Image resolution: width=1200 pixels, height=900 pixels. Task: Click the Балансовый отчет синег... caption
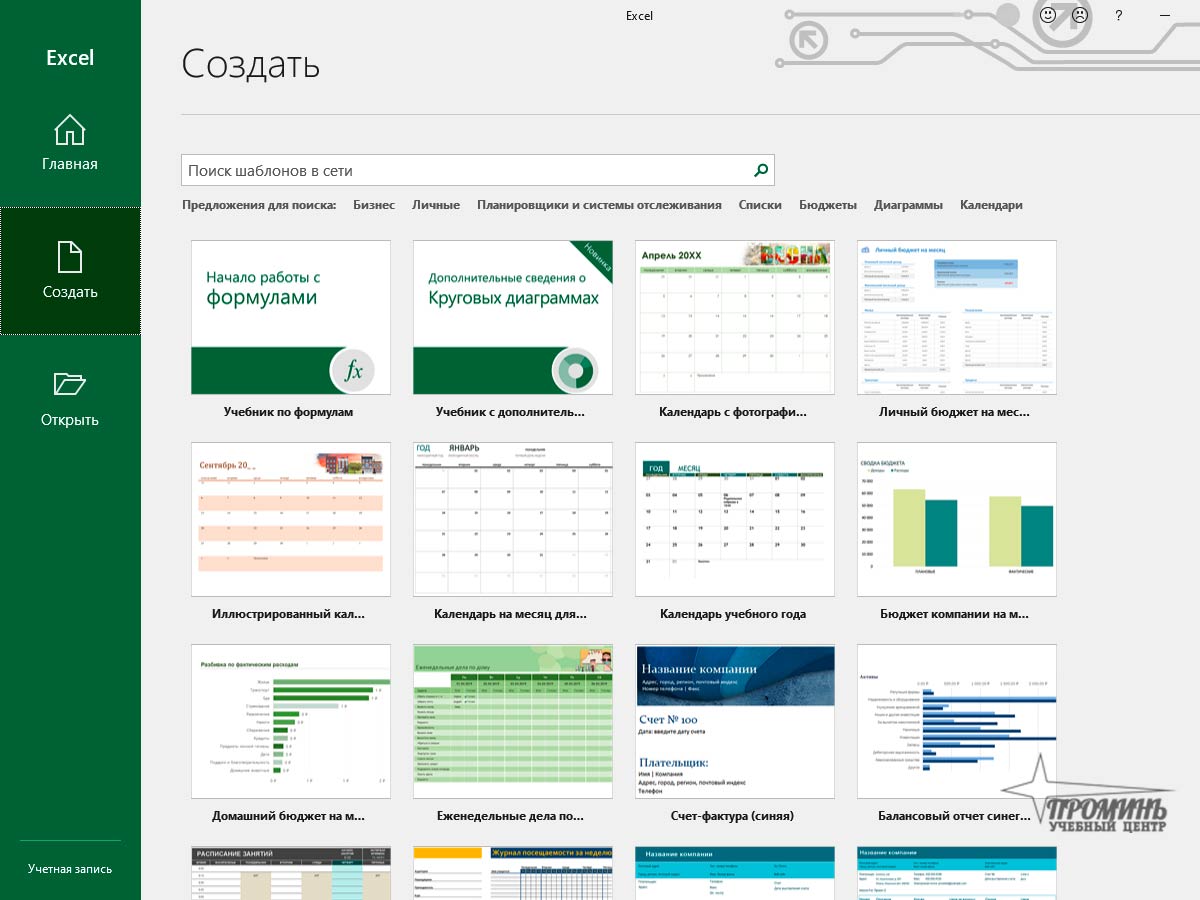click(954, 816)
